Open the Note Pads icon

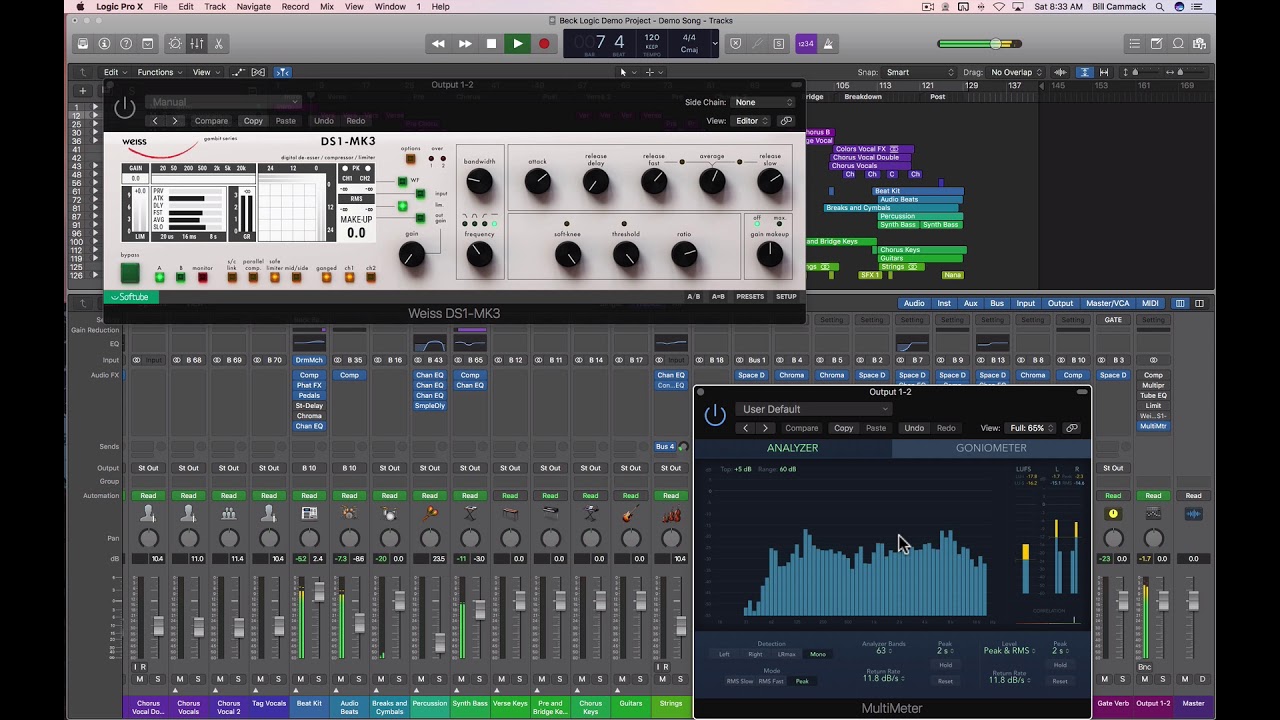[1156, 44]
